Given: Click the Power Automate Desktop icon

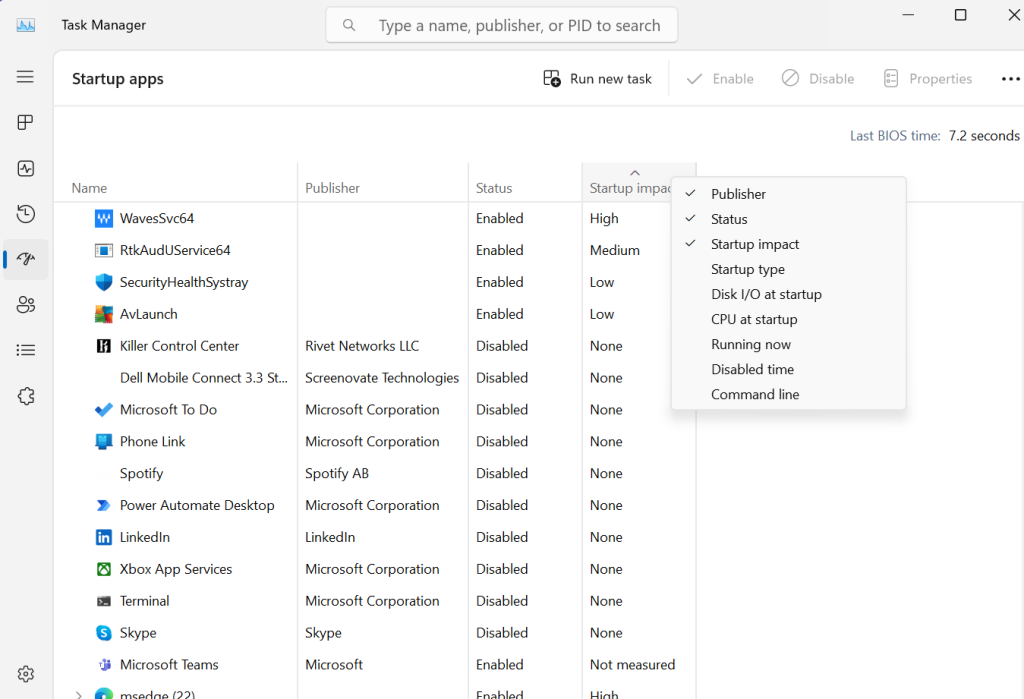Looking at the screenshot, I should (x=104, y=506).
